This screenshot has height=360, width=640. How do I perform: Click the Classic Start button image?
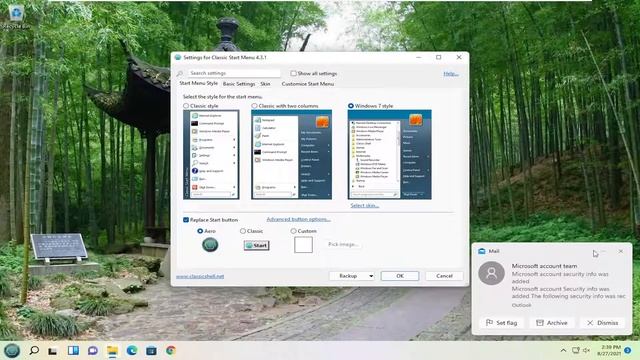[x=256, y=245]
